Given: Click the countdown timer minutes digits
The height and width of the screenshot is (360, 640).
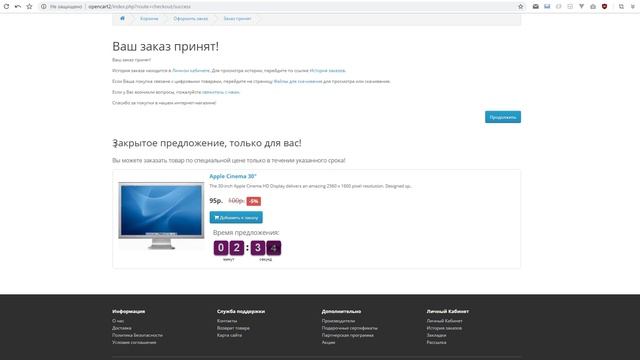Looking at the screenshot, I should click(x=229, y=248).
